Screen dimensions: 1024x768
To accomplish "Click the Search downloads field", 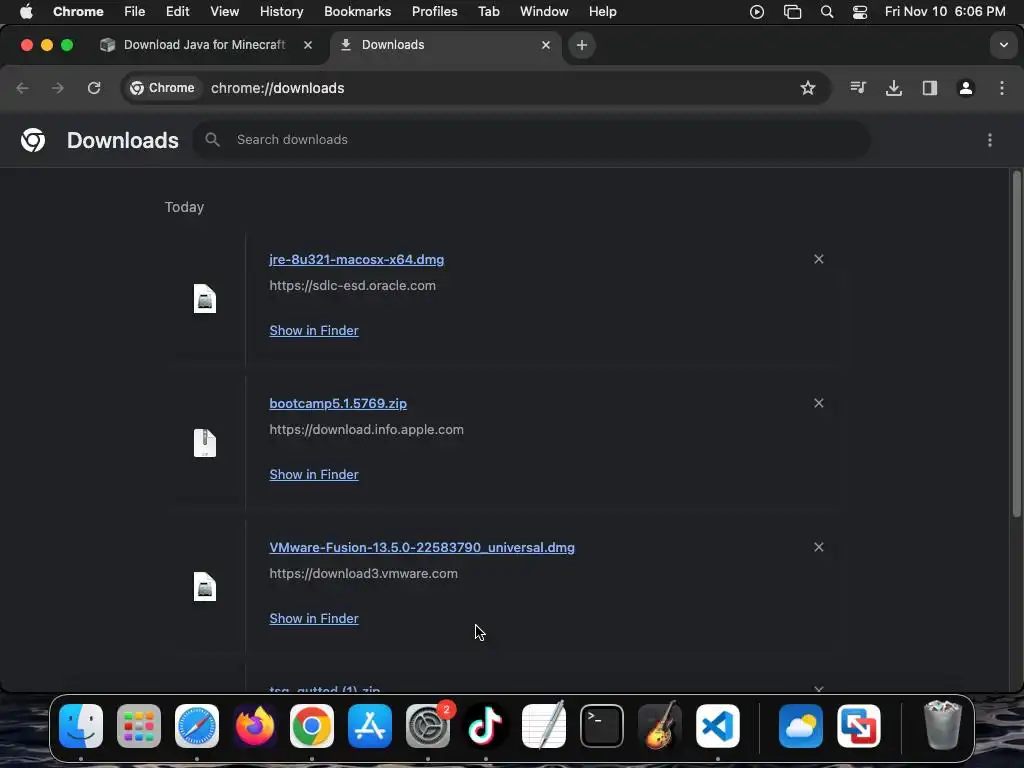I will [x=531, y=140].
